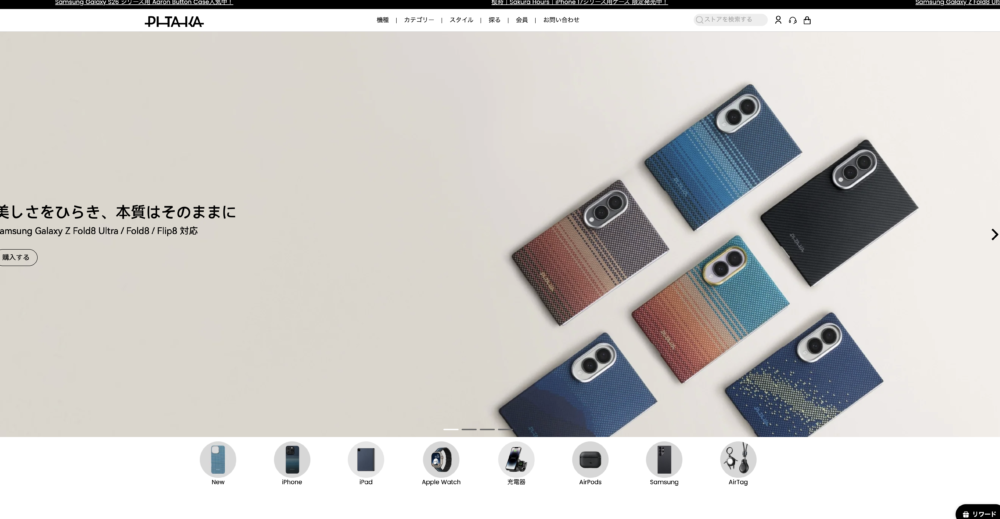Click the black carbon fiber phone case
The height and width of the screenshot is (519, 1000).
click(x=839, y=213)
